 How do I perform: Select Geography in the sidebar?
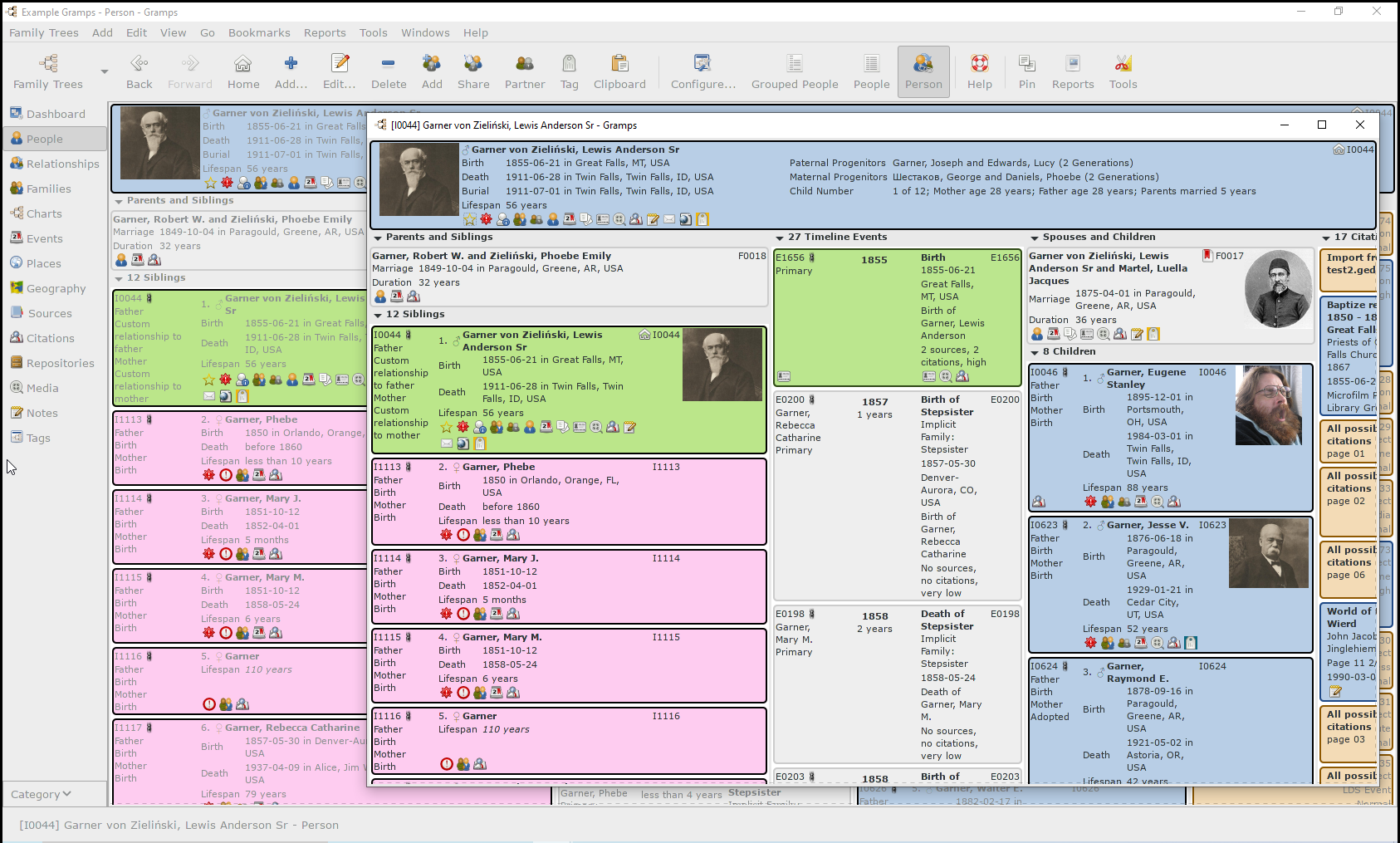55,288
